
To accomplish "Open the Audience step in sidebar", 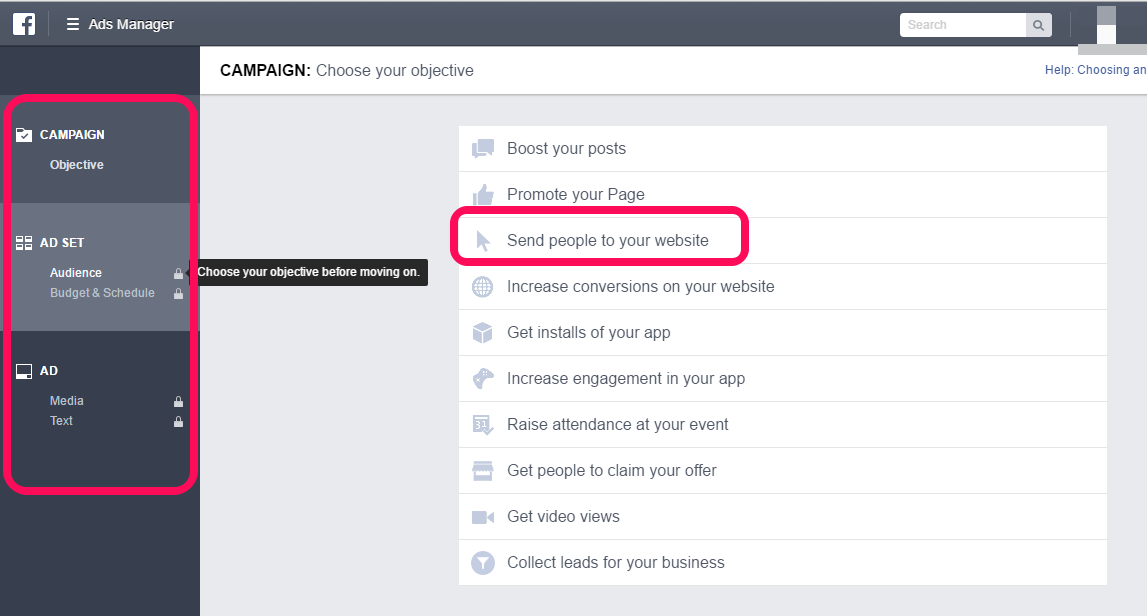I will (76, 273).
